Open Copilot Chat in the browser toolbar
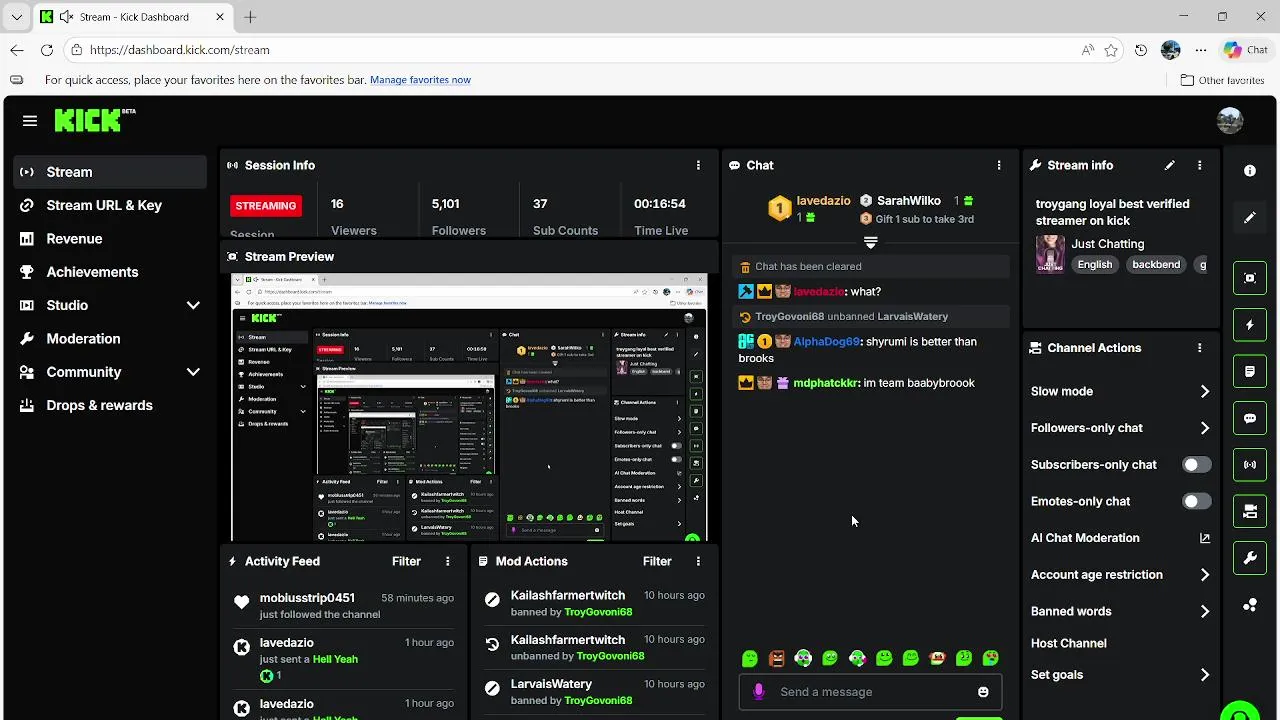Viewport: 1280px width, 720px height. pyautogui.click(x=1246, y=50)
